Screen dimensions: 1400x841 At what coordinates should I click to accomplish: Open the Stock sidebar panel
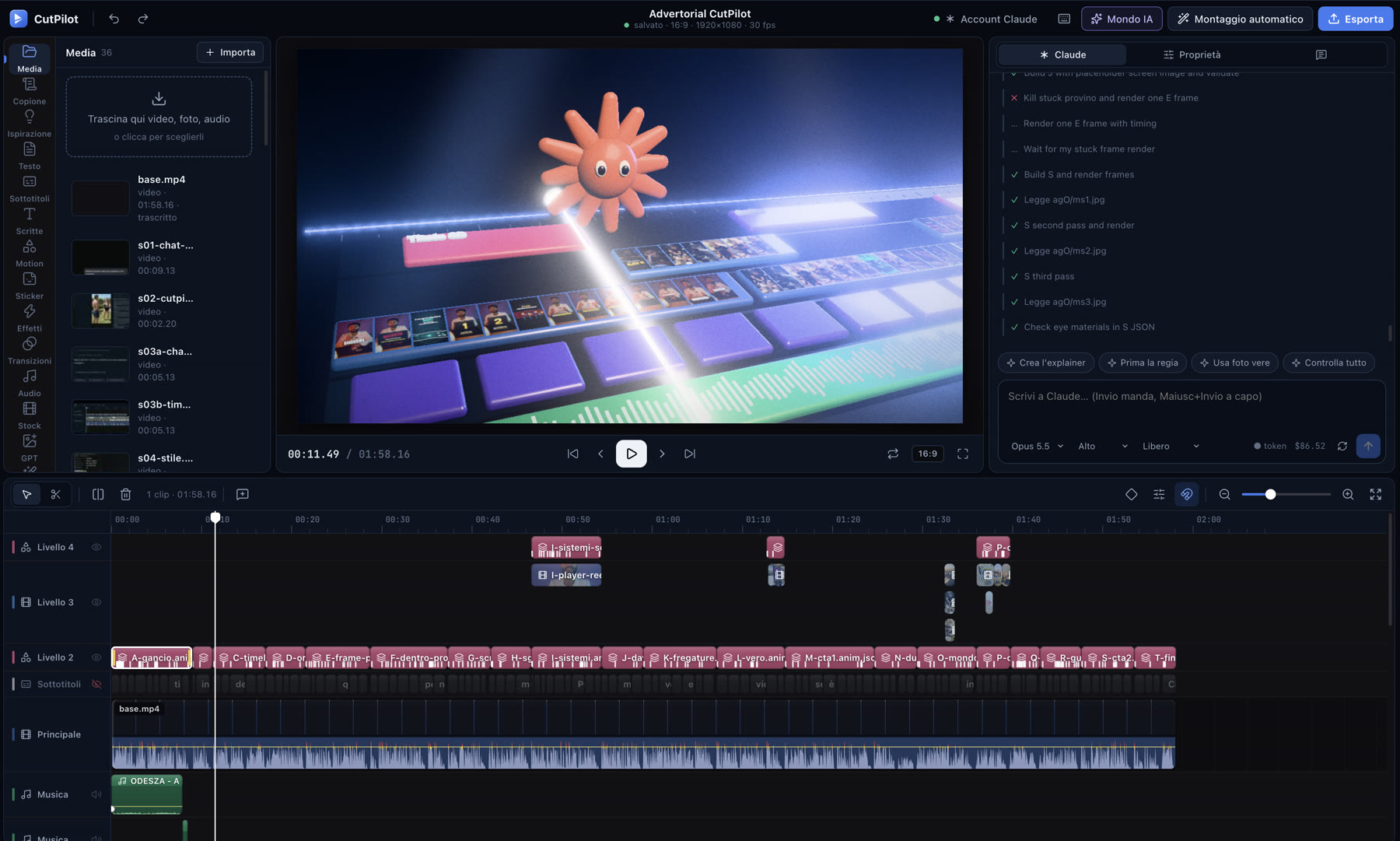[29, 415]
